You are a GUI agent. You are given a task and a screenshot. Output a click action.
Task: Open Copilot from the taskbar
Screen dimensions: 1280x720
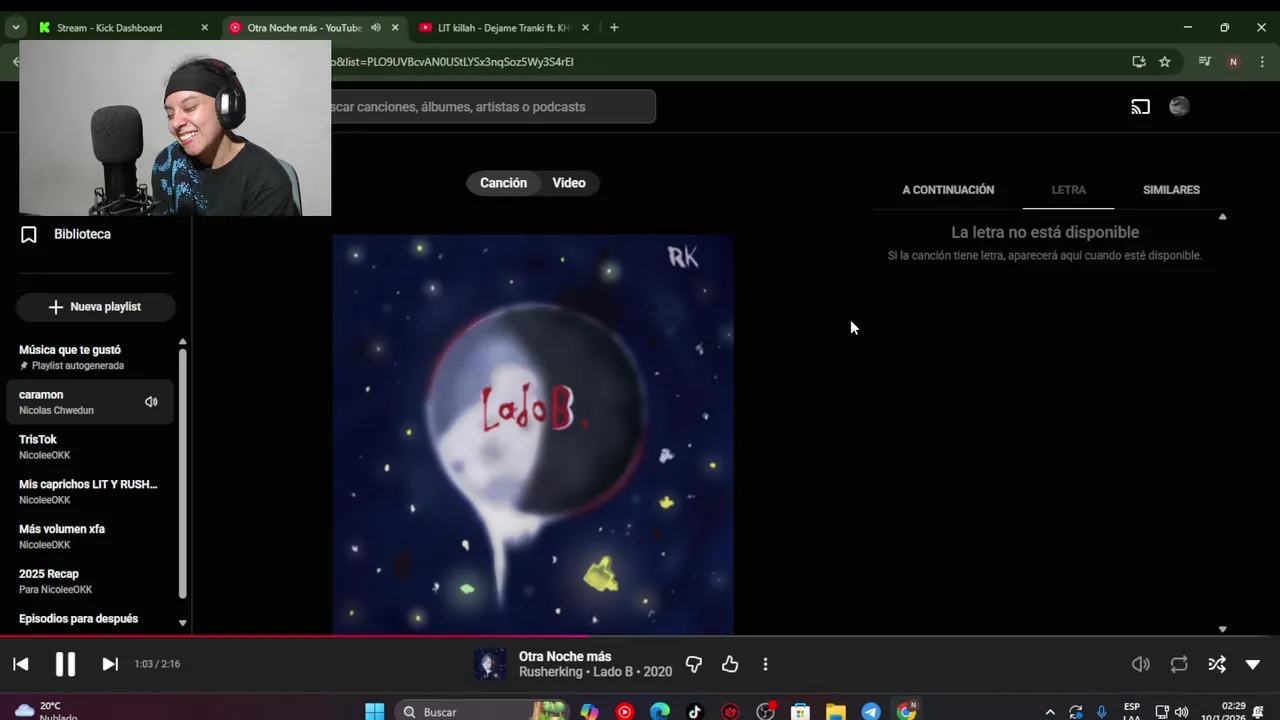(x=589, y=711)
